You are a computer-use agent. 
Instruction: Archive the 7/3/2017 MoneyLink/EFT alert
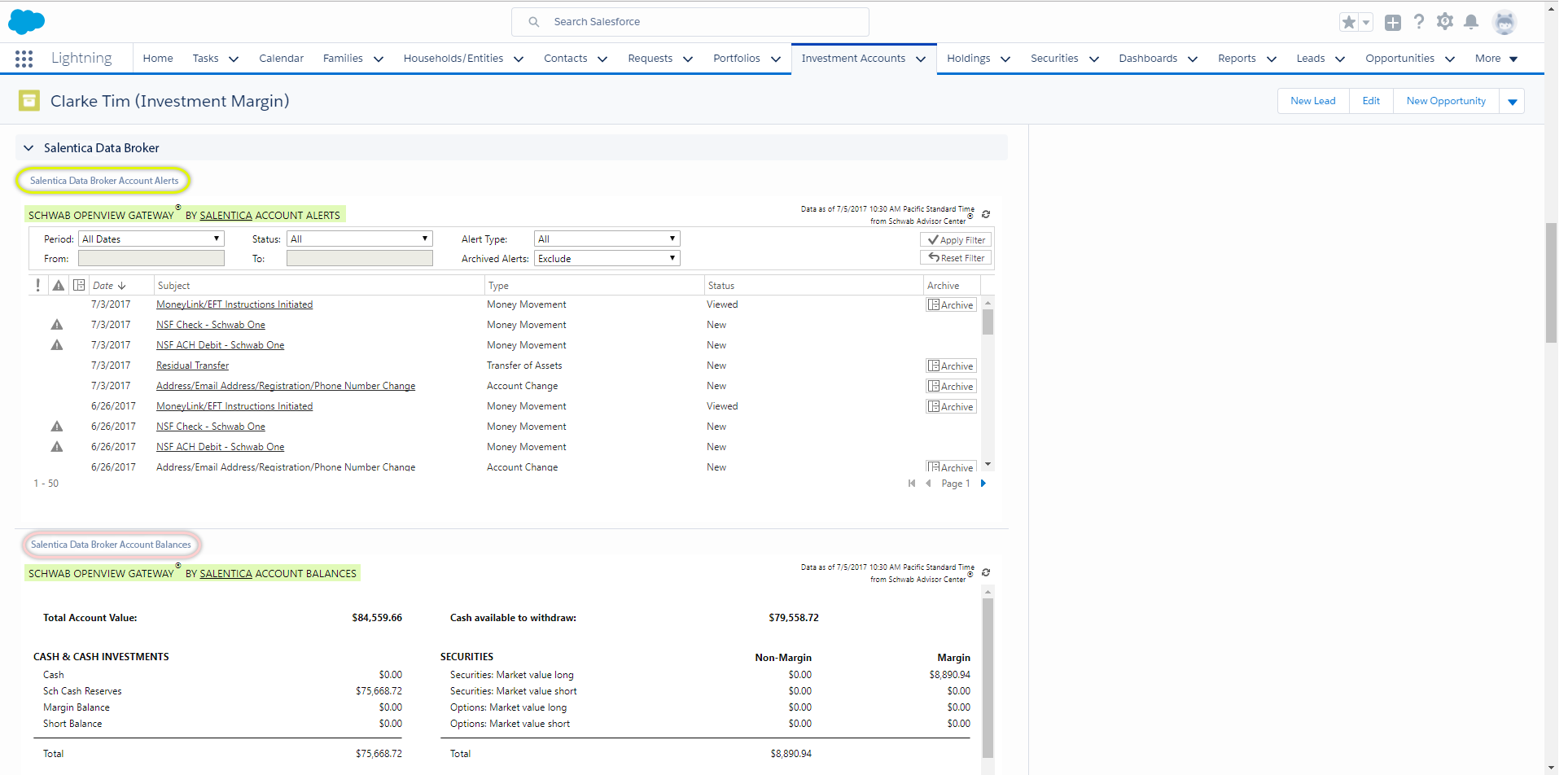click(951, 304)
